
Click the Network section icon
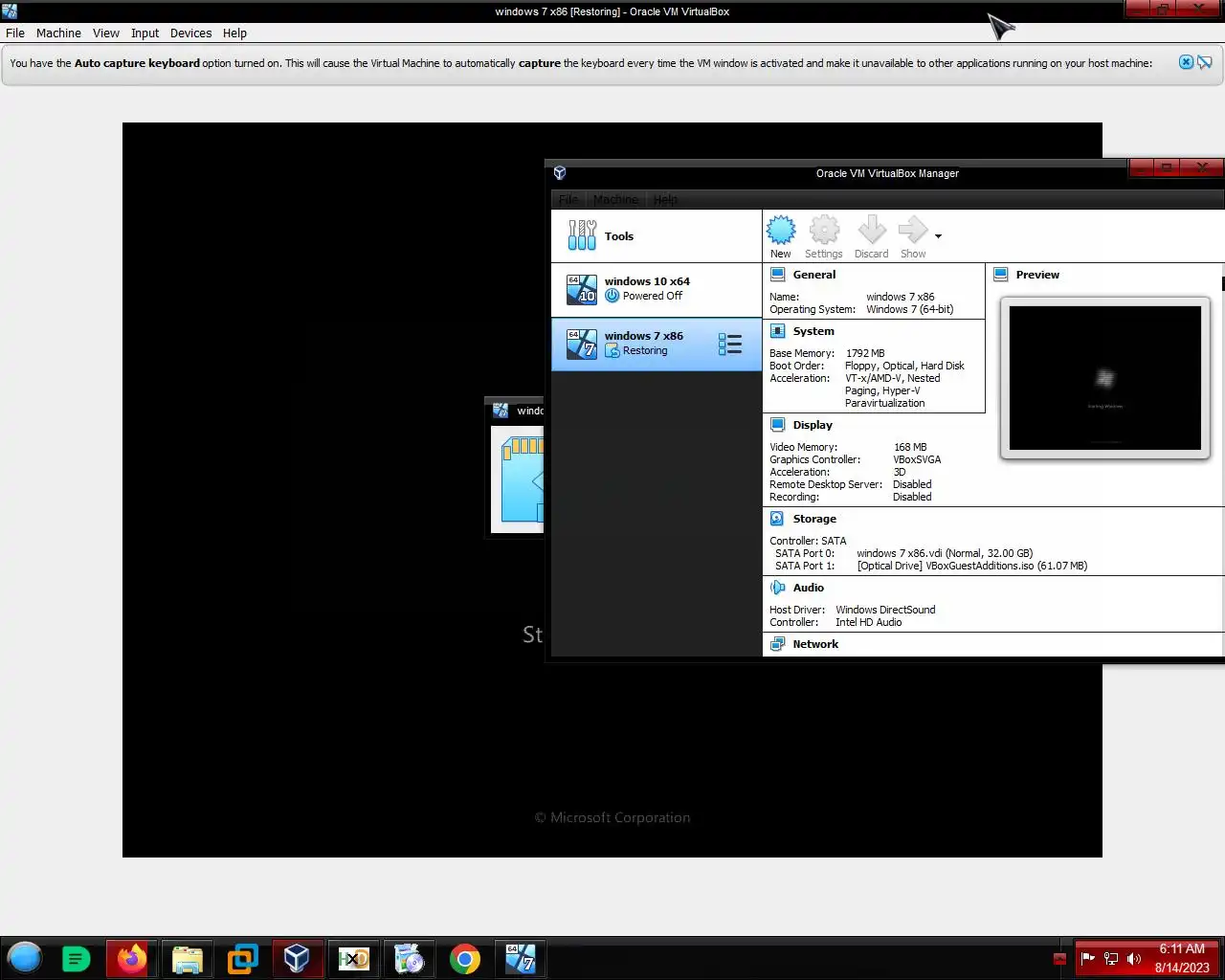[x=778, y=644]
